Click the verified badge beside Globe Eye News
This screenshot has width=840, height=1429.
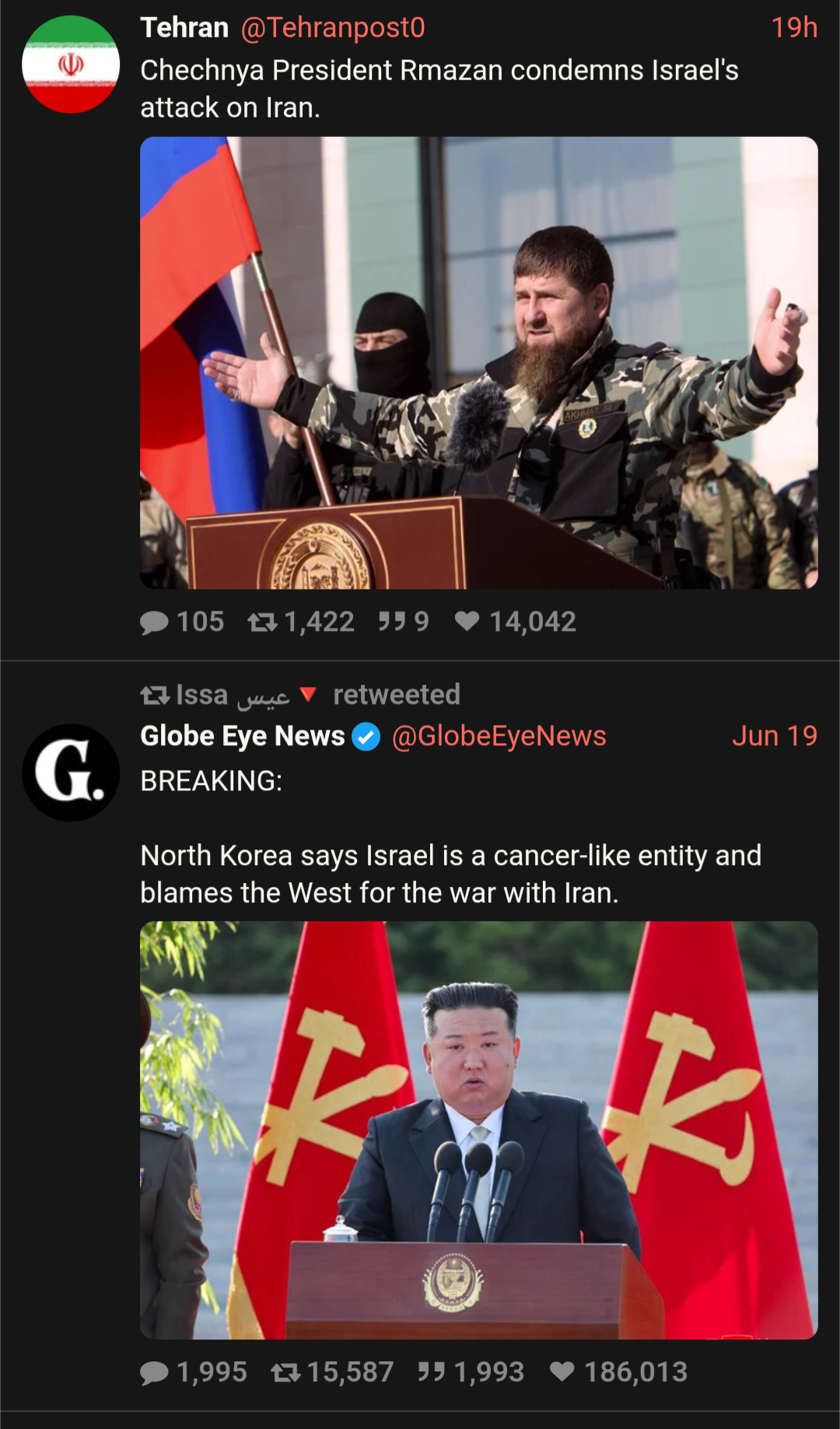coord(366,737)
